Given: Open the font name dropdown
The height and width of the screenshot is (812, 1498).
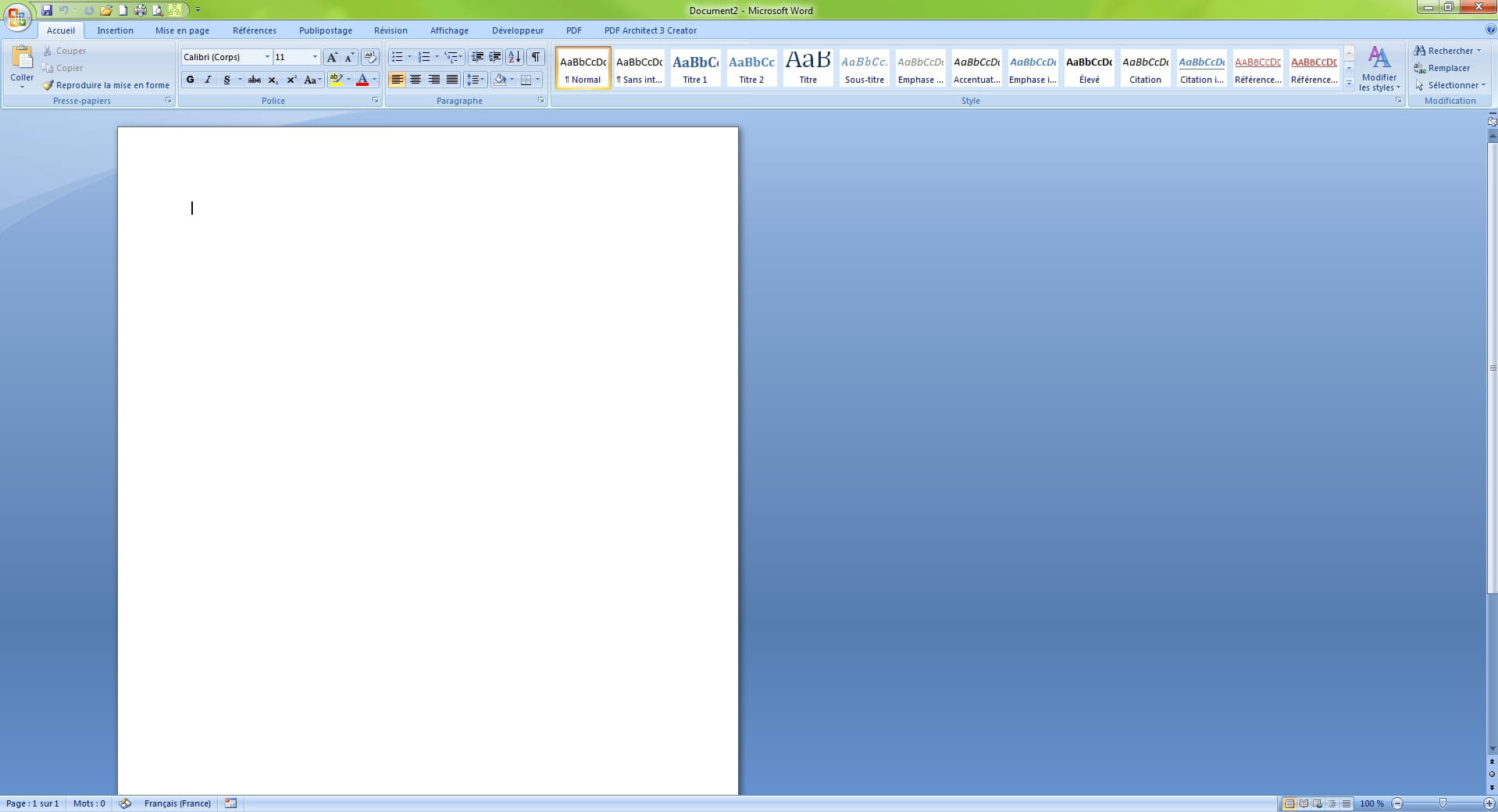Looking at the screenshot, I should (x=267, y=57).
